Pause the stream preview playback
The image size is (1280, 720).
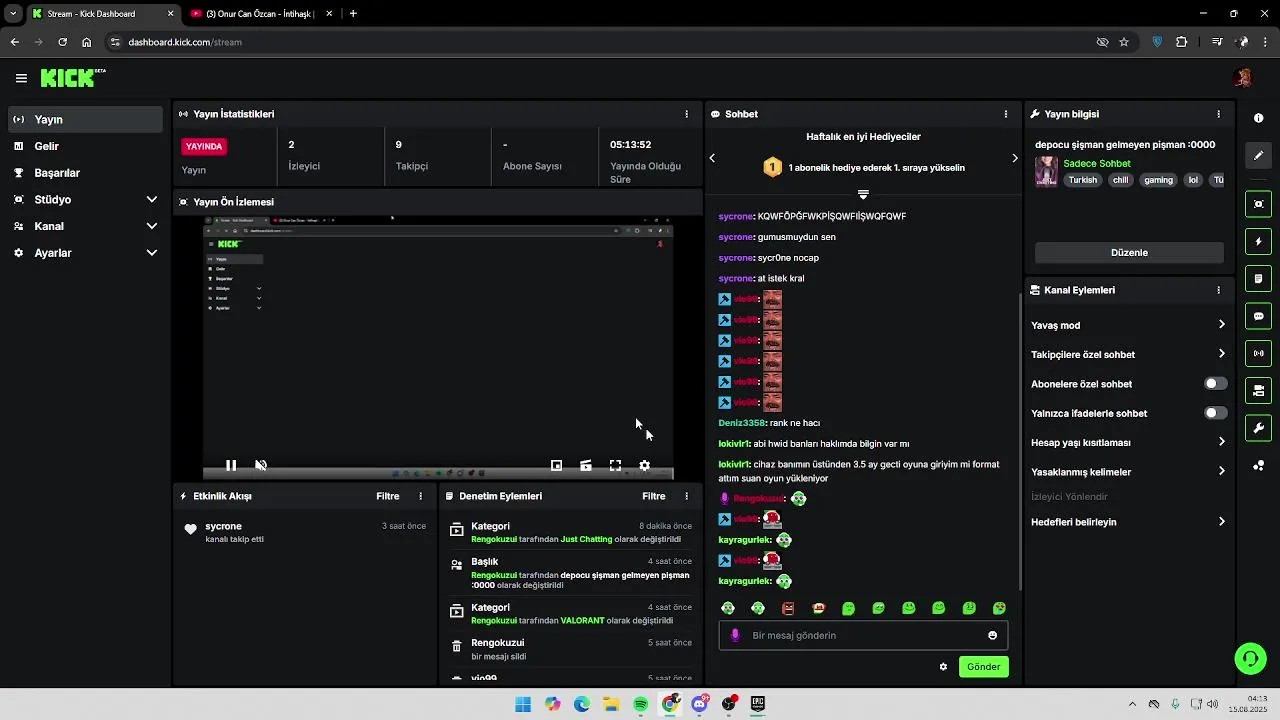point(231,465)
